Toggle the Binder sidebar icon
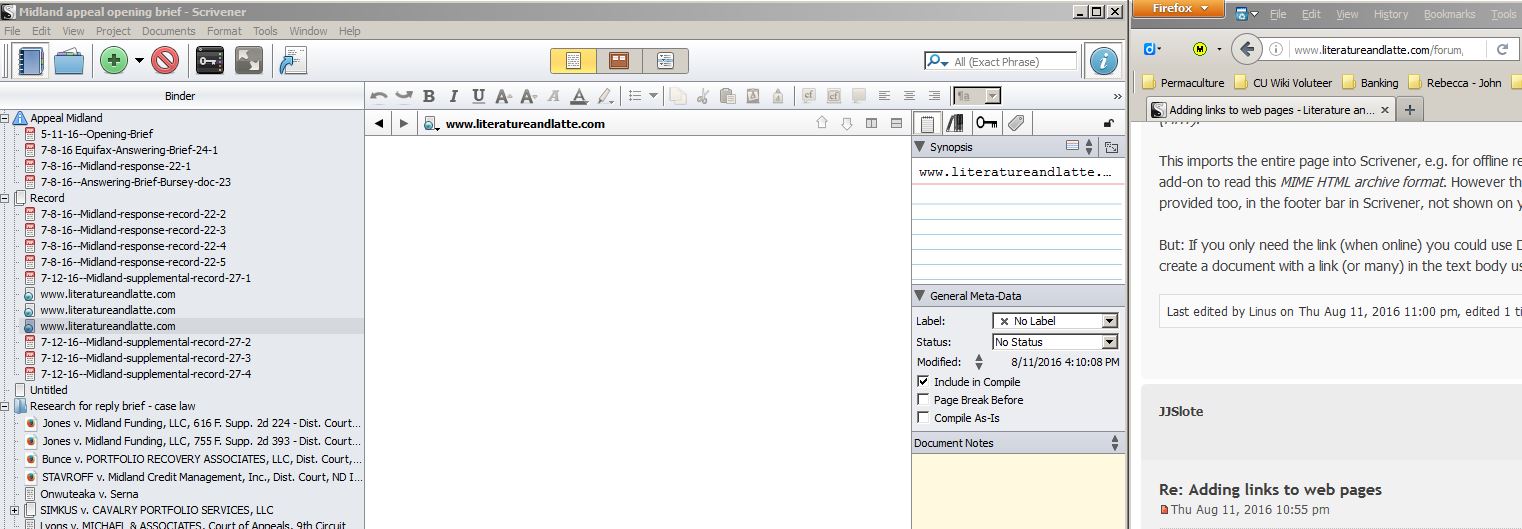This screenshot has width=1522, height=529. pyautogui.click(x=32, y=61)
